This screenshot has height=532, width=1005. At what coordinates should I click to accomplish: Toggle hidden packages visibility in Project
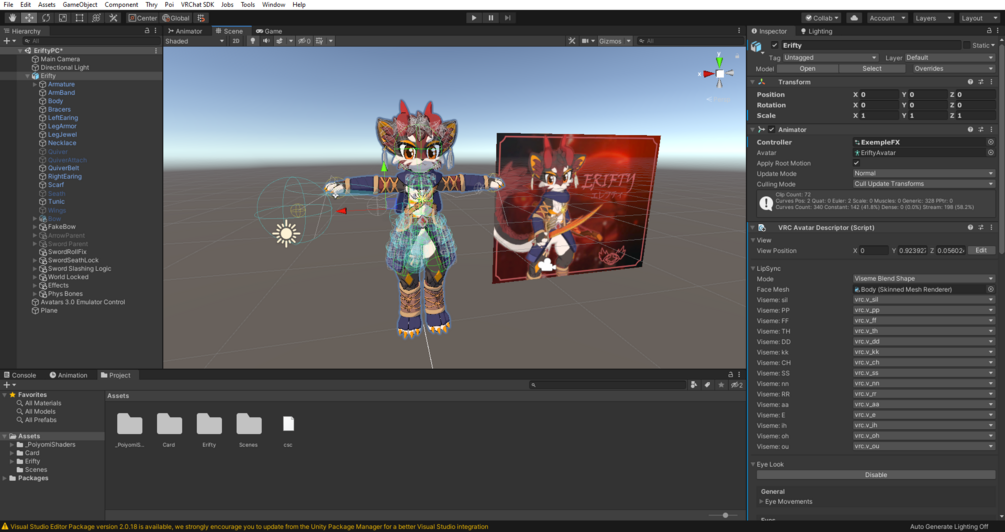736,385
